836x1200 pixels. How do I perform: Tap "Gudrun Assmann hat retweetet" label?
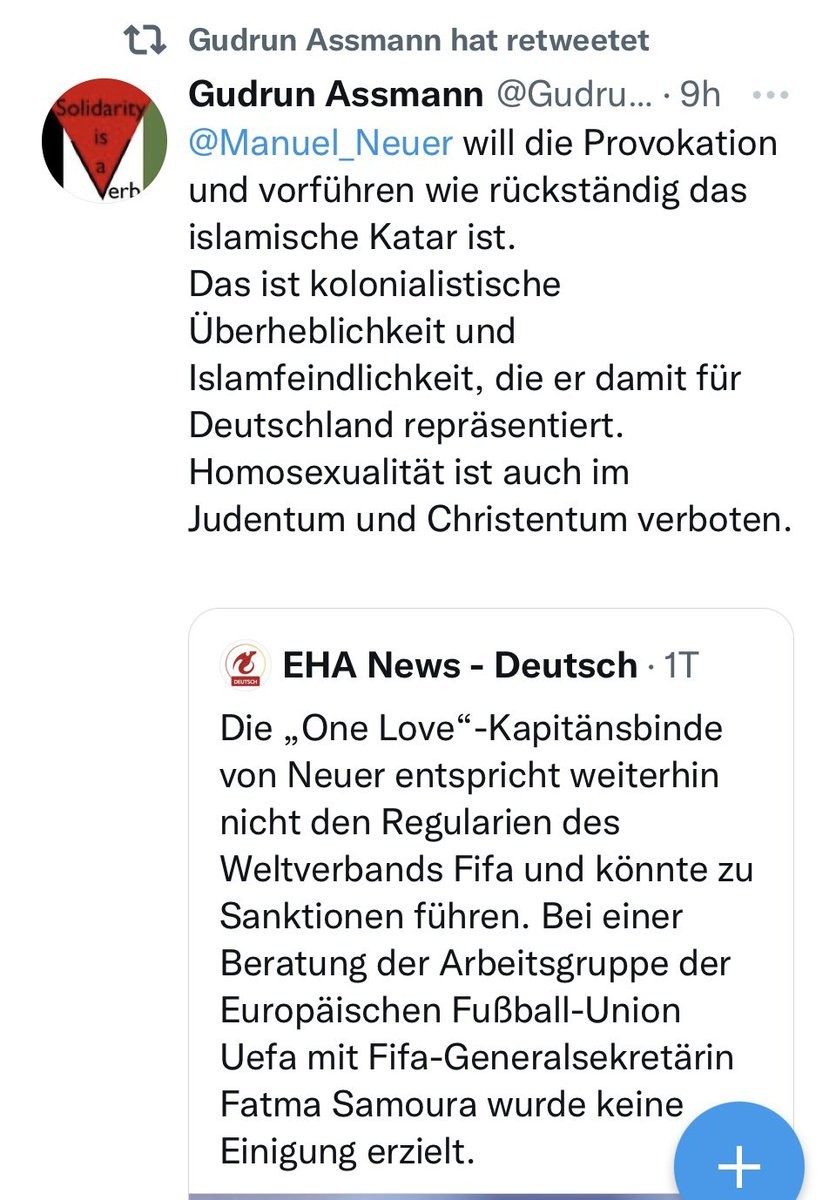pyautogui.click(x=418, y=40)
